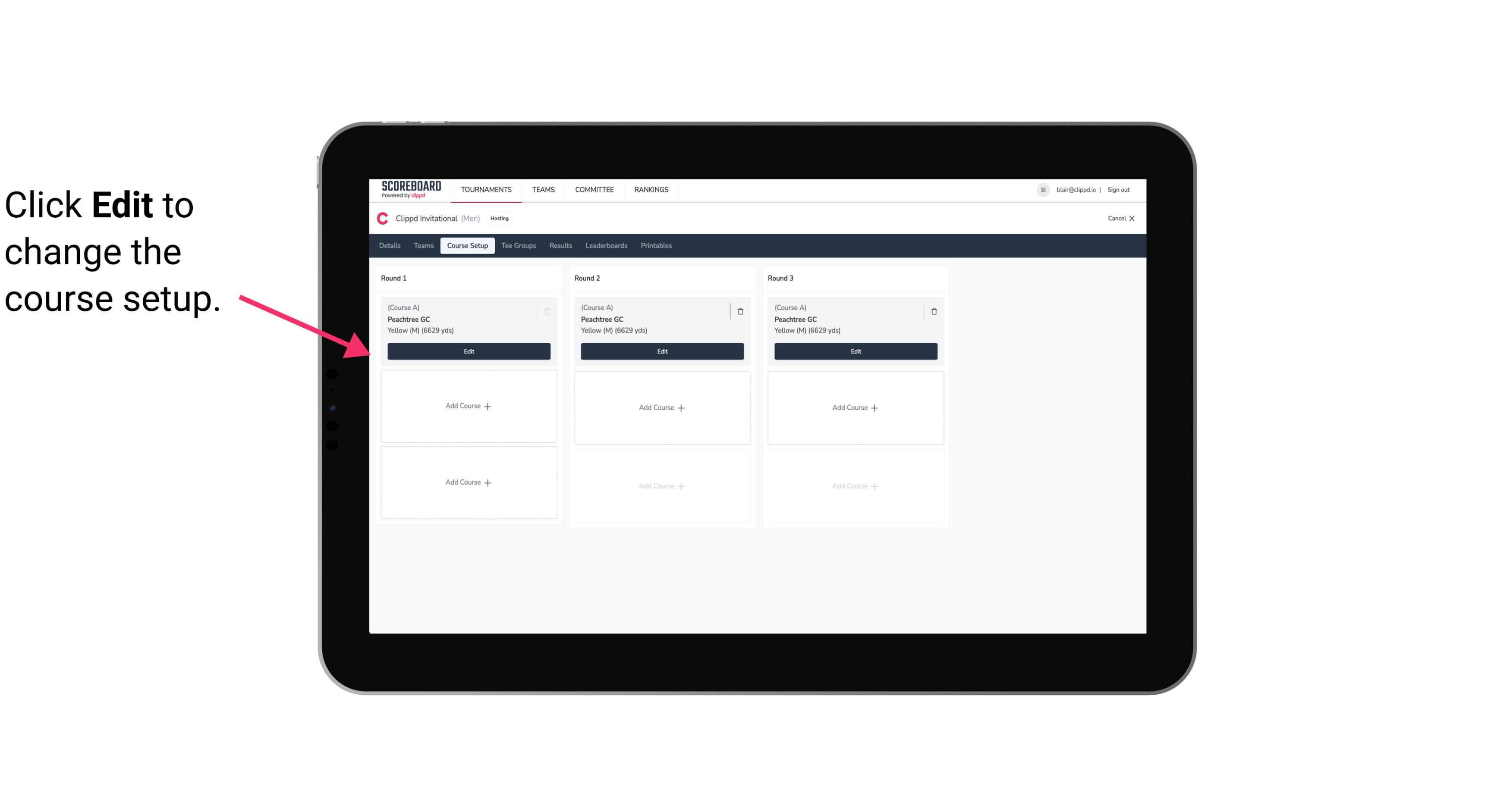Click Edit button for Round 2 course
Image resolution: width=1510 pixels, height=812 pixels.
[661, 350]
